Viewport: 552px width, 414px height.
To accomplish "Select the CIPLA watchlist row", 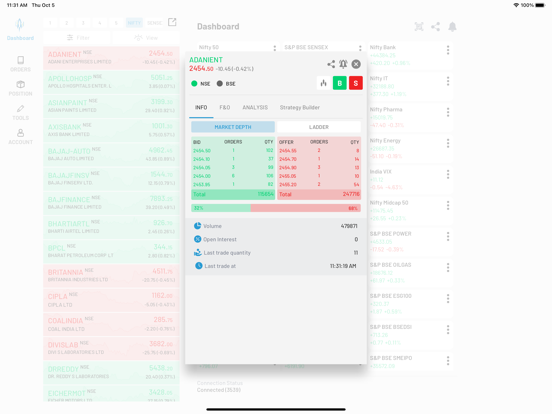I will (111, 300).
